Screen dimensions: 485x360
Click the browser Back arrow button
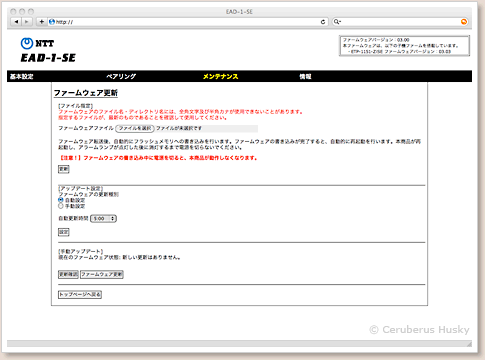16,22
